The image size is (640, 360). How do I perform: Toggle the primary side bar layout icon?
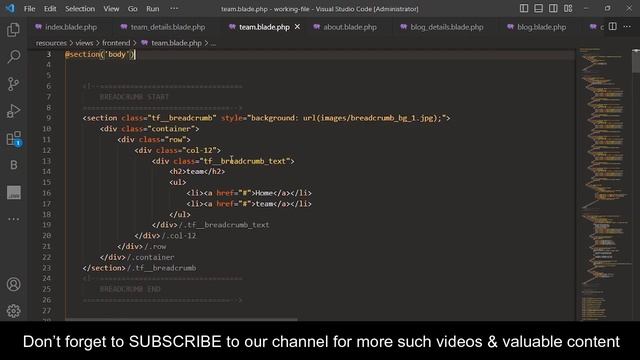(x=524, y=8)
